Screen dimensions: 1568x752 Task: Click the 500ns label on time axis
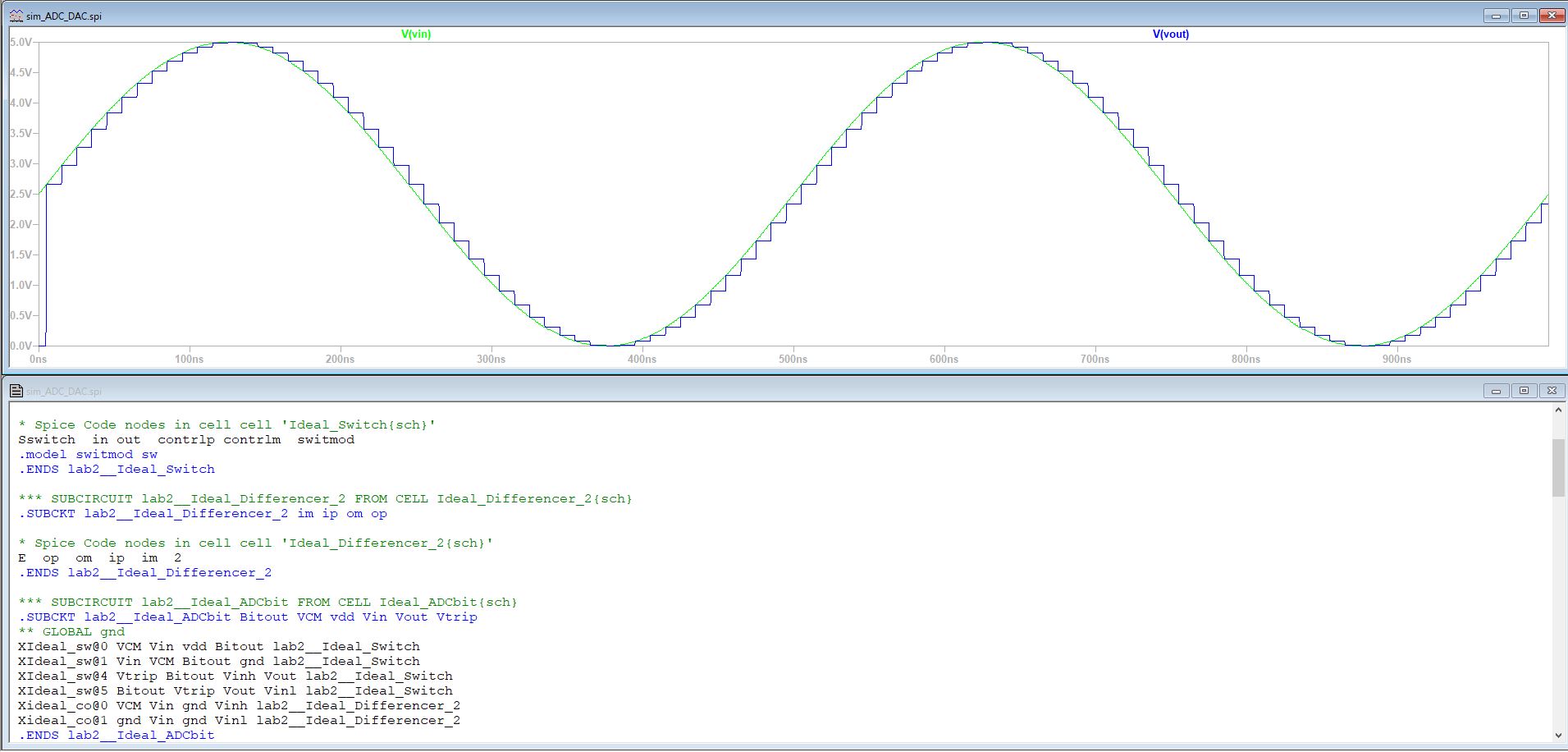(x=793, y=359)
